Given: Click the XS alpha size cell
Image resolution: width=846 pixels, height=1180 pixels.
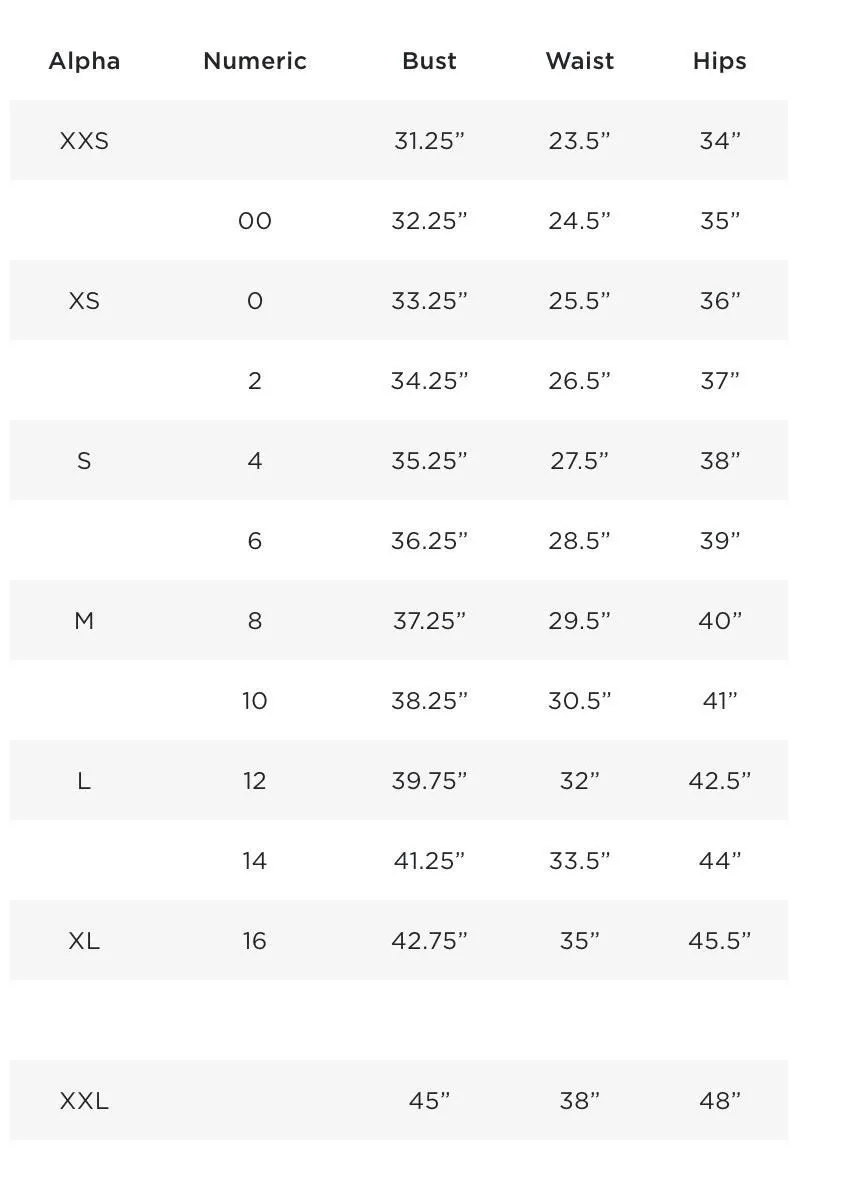Looking at the screenshot, I should (84, 301).
